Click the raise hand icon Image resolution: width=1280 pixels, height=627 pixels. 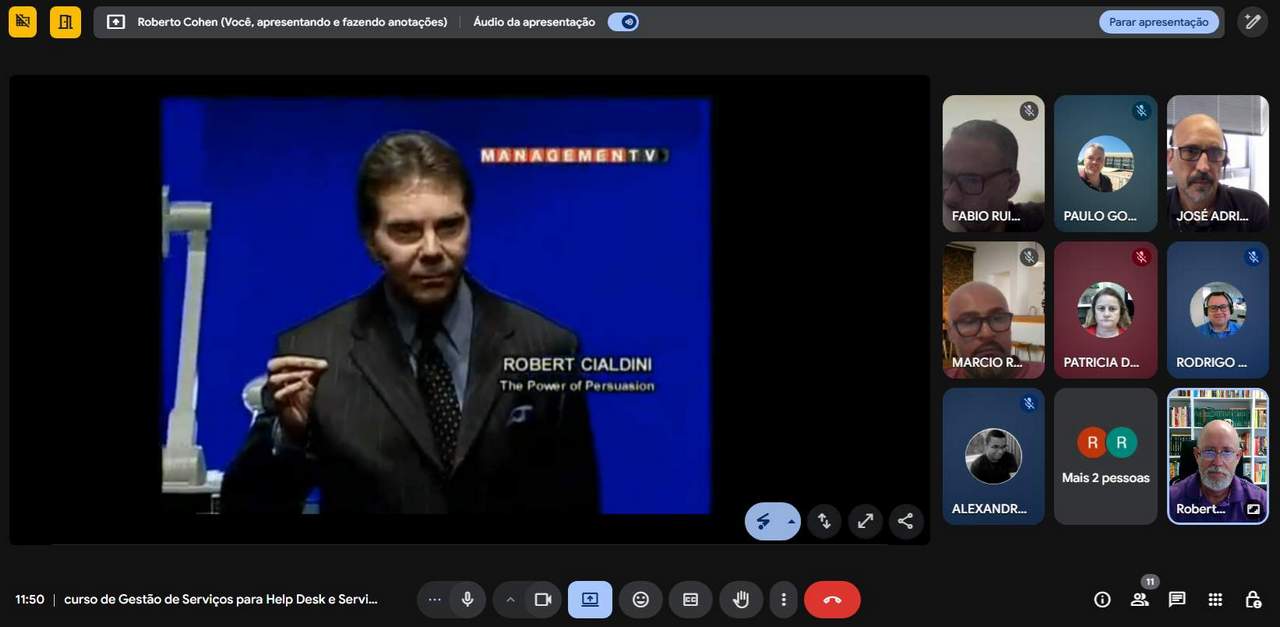click(x=741, y=599)
